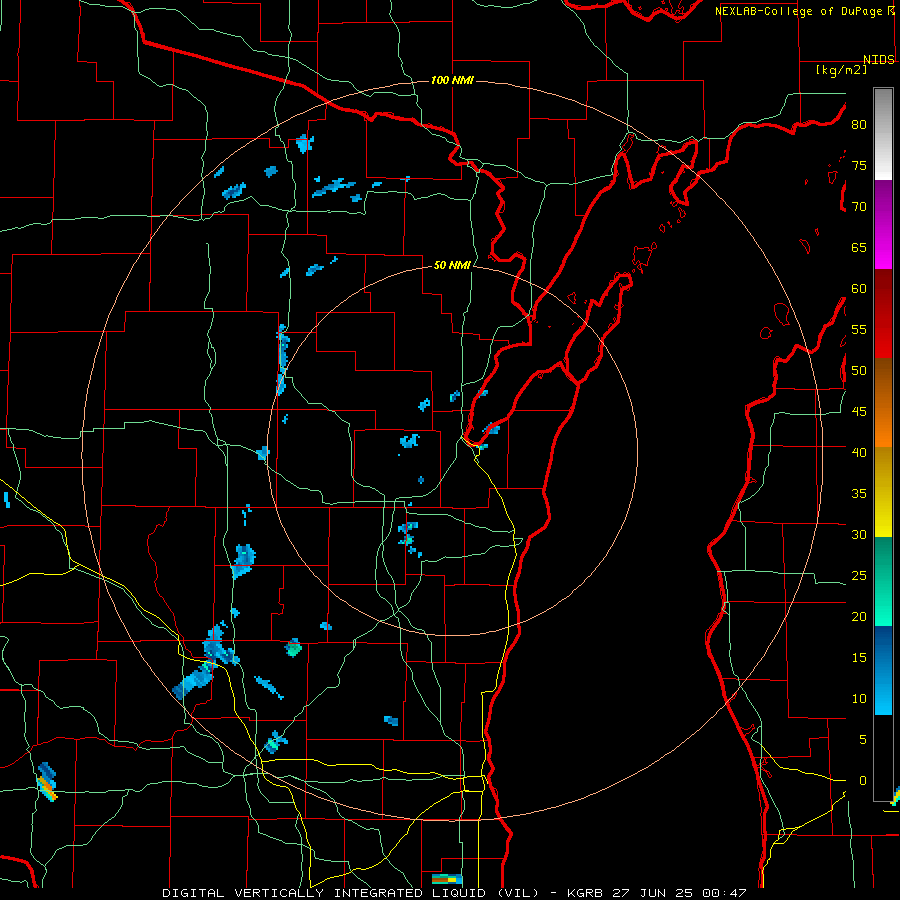Click the 5 value on the scale
The image size is (900, 900).
(x=863, y=740)
